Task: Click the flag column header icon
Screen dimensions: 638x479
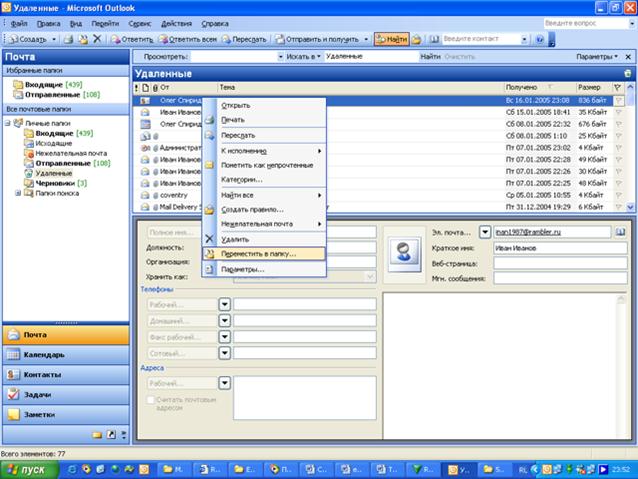Action: [x=618, y=87]
